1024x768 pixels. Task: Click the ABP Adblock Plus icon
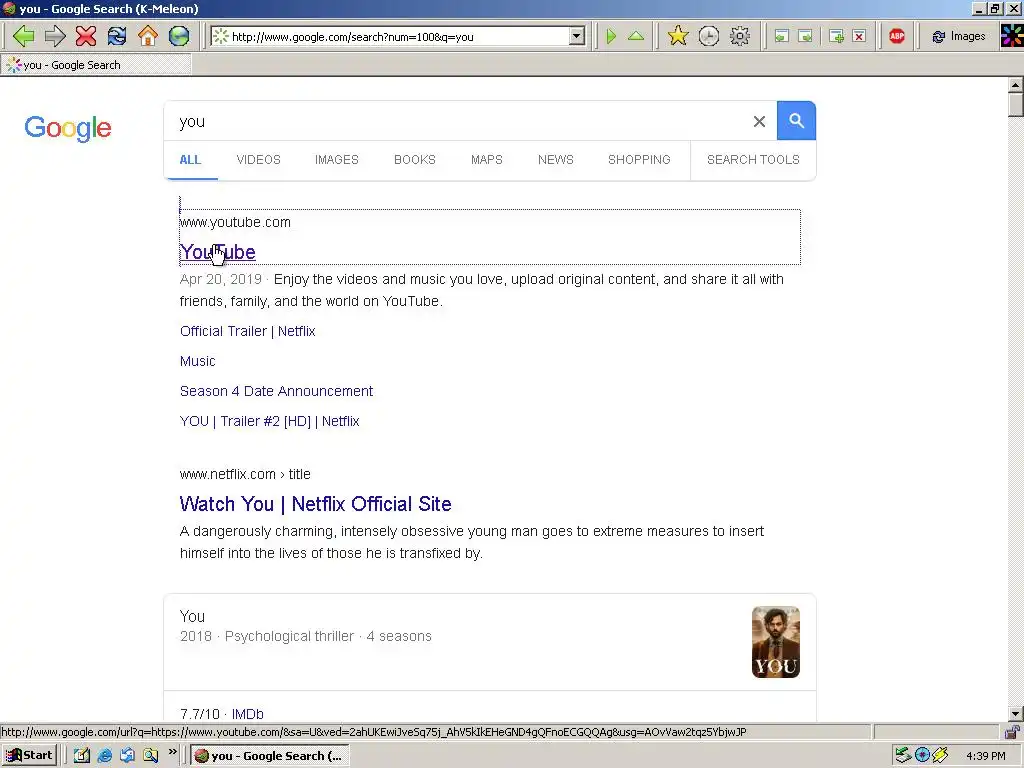click(897, 36)
